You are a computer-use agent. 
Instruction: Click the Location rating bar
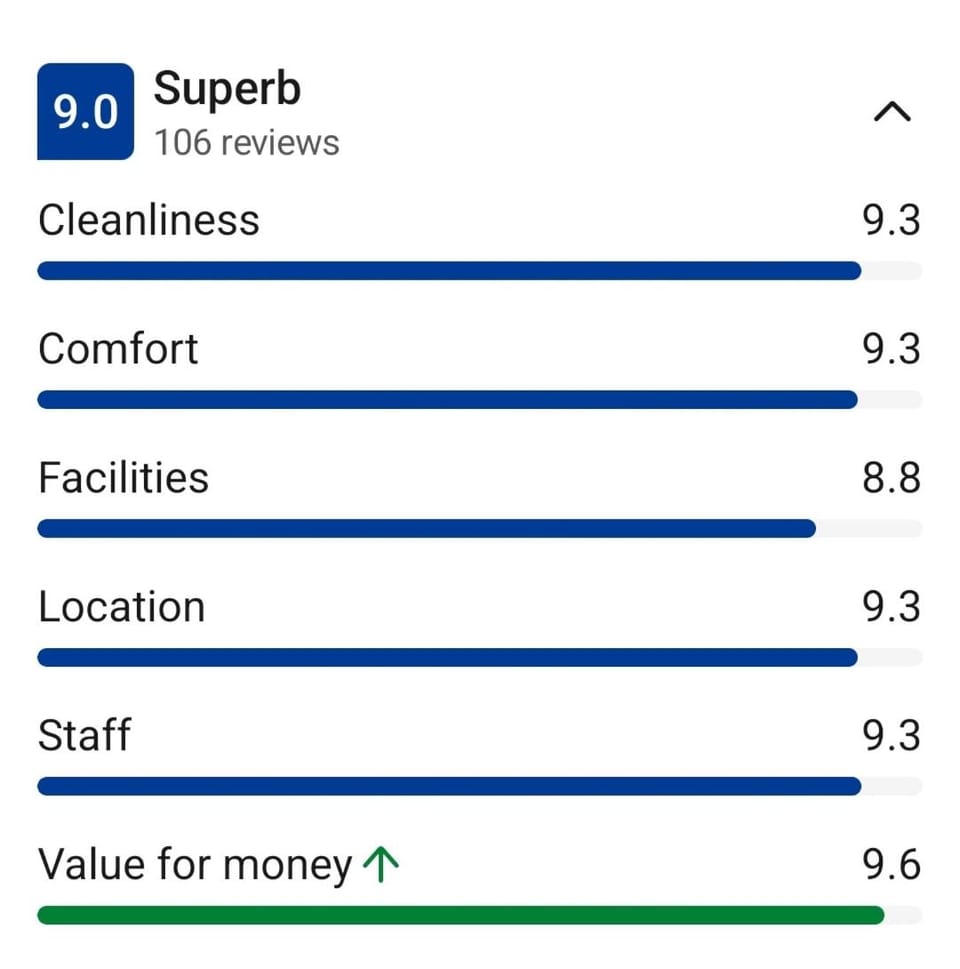[x=480, y=658]
